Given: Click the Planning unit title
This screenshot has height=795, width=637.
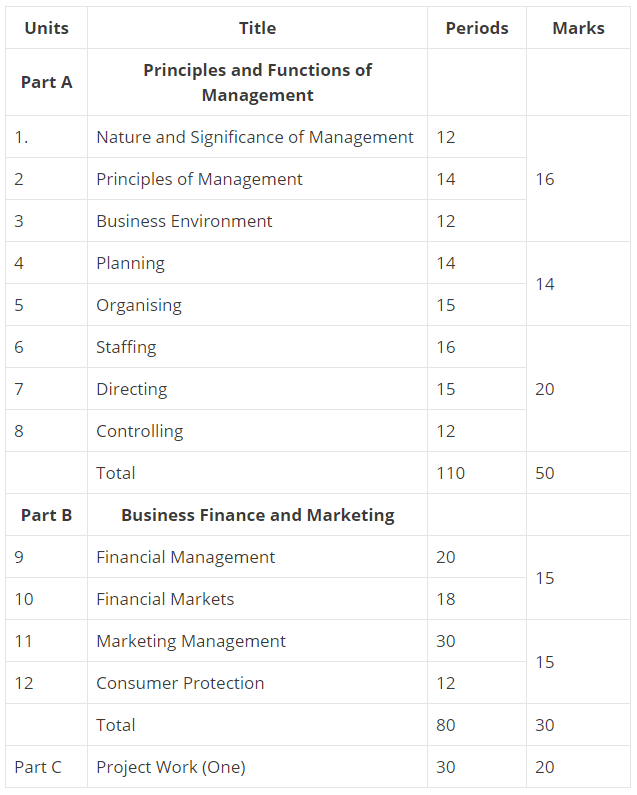Looking at the screenshot, I should (130, 263).
